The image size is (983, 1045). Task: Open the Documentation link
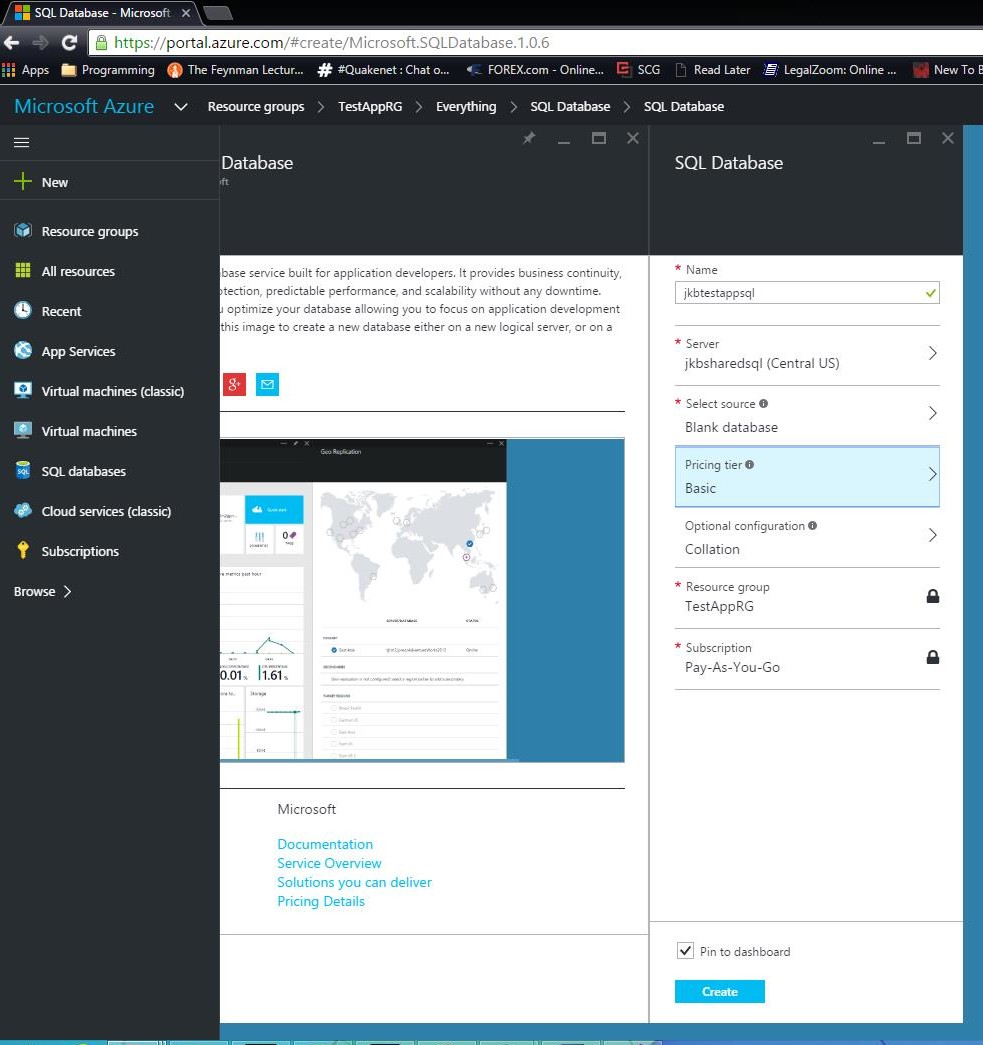click(325, 844)
